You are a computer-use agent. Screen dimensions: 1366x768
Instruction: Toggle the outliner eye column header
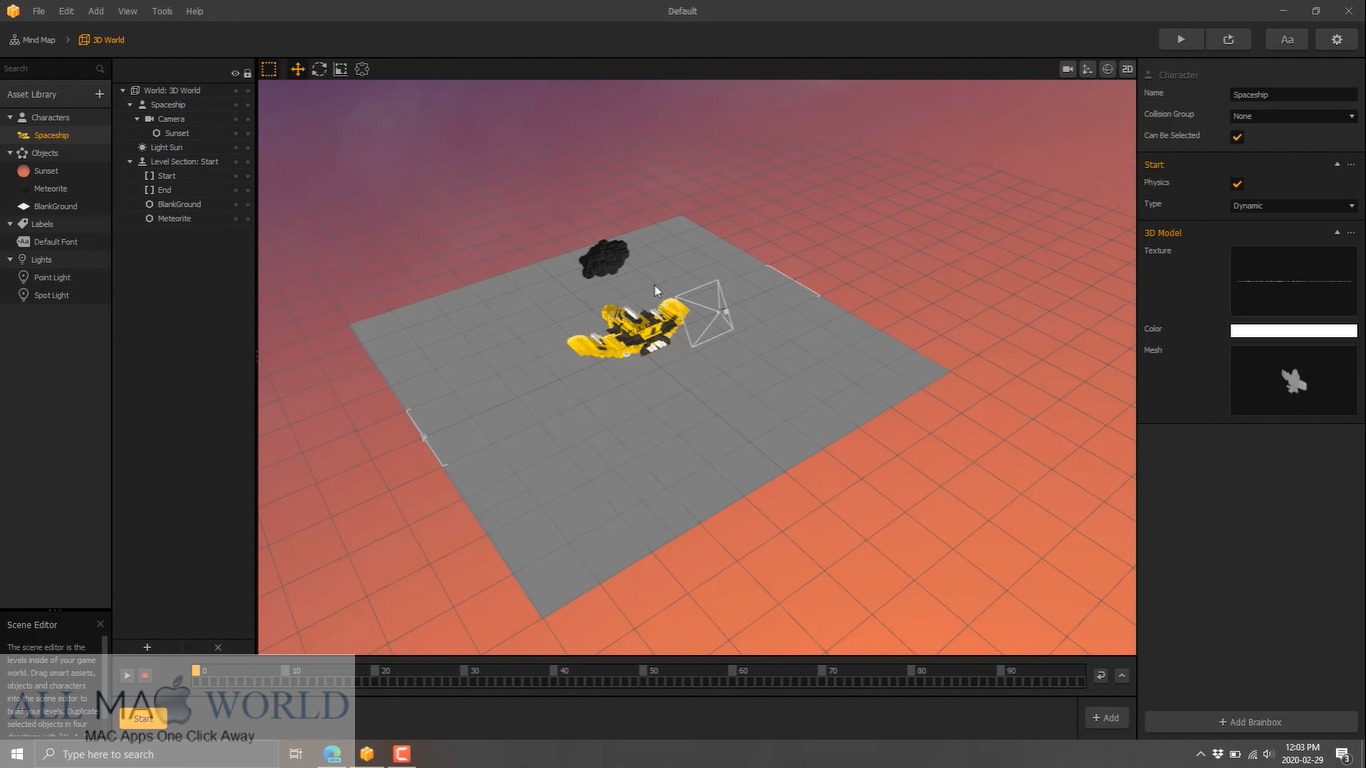coord(236,73)
